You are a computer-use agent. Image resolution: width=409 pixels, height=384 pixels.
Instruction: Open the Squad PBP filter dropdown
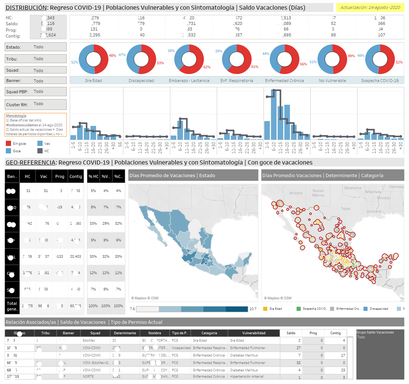pos(36,91)
